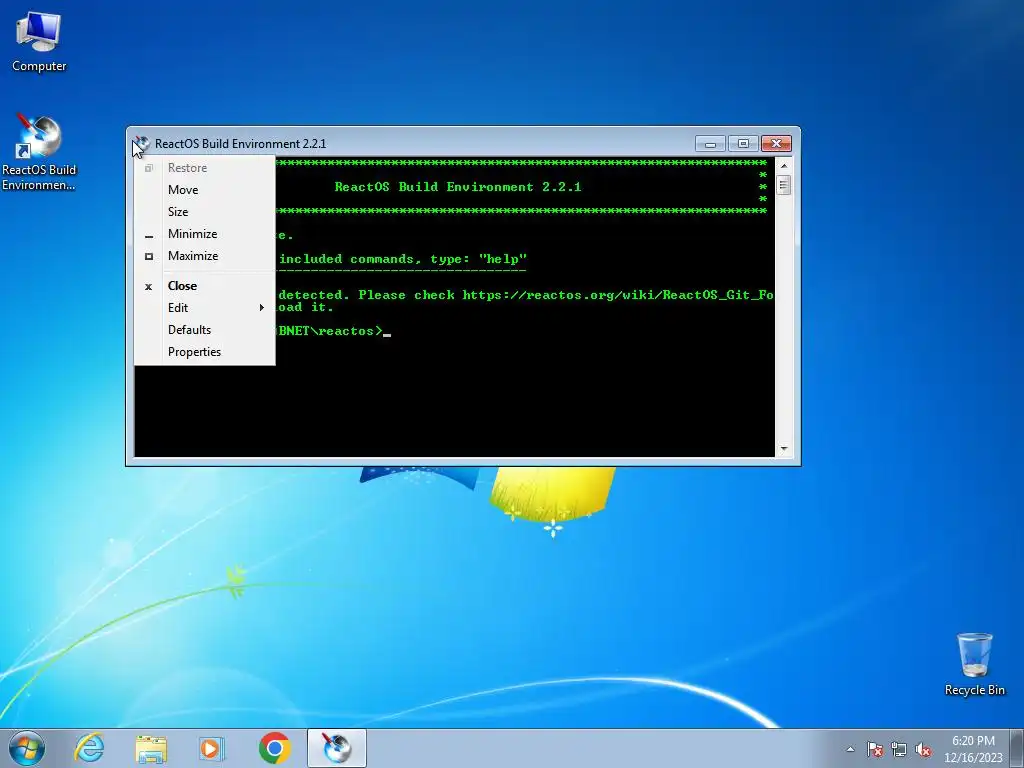Choose Move from the window system menu
This screenshot has height=768, width=1024.
tap(204, 190)
